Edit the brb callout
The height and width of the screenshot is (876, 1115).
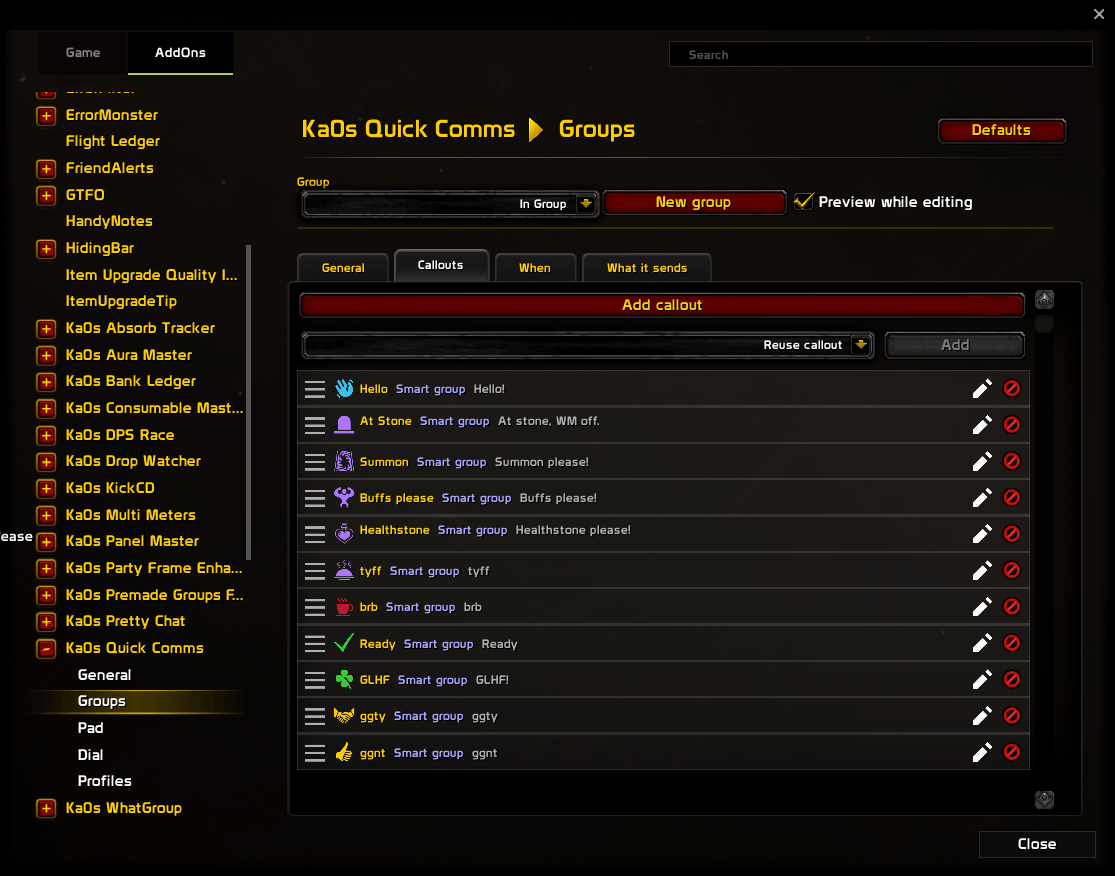[x=982, y=607]
